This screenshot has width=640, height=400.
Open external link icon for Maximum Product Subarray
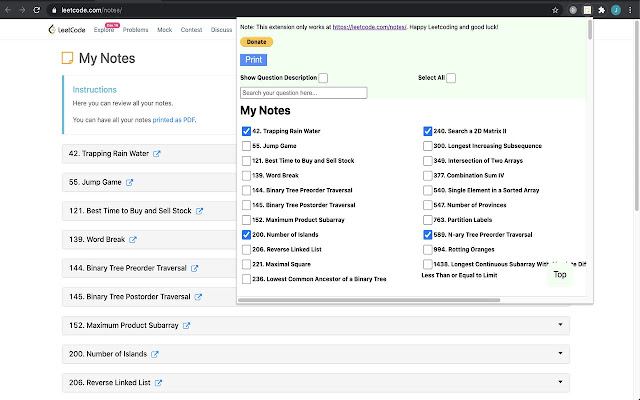(186, 326)
